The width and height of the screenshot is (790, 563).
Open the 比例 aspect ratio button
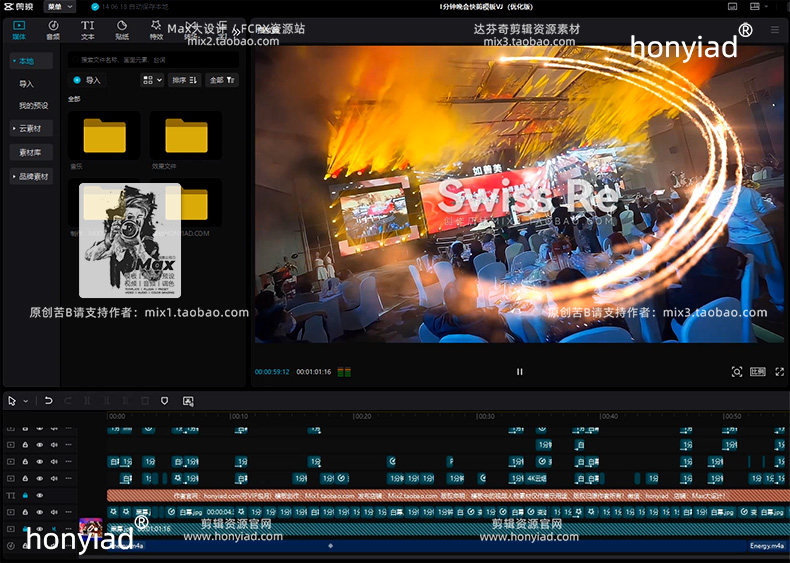(758, 372)
